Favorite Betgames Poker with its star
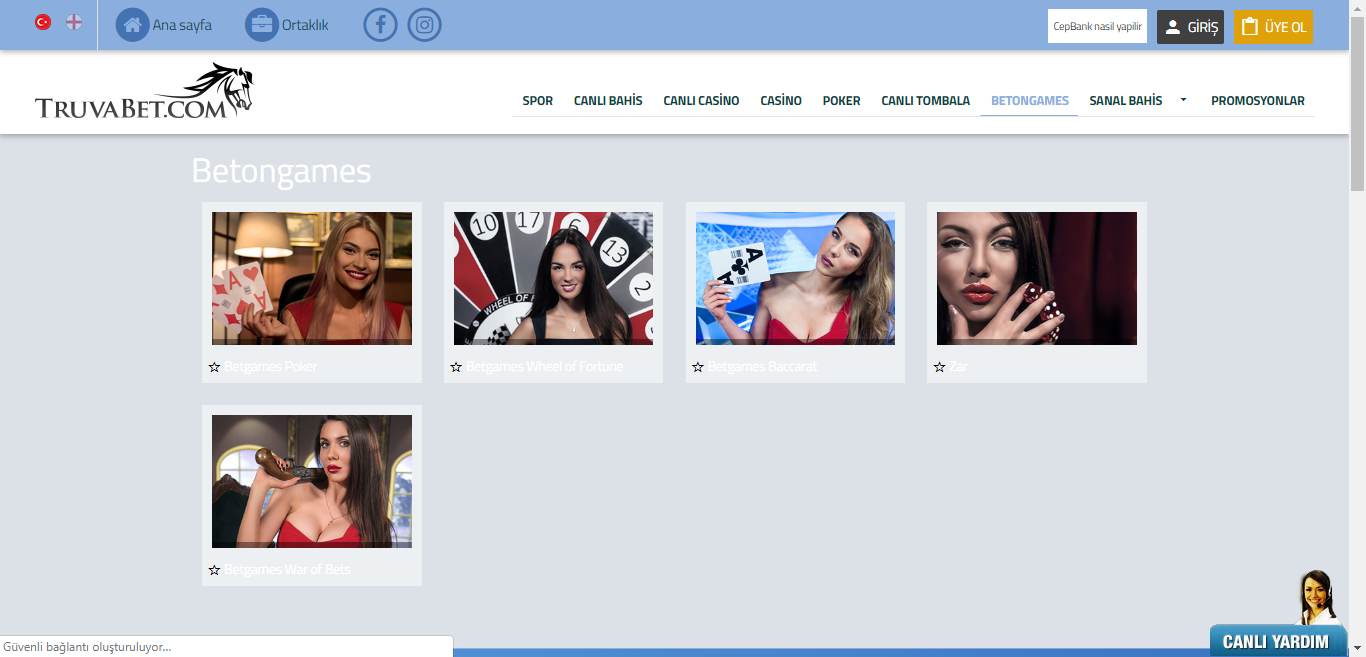This screenshot has height=657, width=1366. pyautogui.click(x=214, y=367)
